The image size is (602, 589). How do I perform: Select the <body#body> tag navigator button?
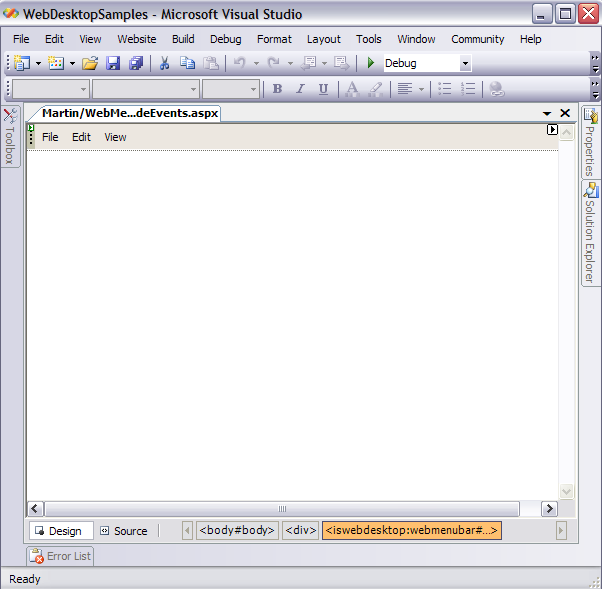[x=237, y=531]
